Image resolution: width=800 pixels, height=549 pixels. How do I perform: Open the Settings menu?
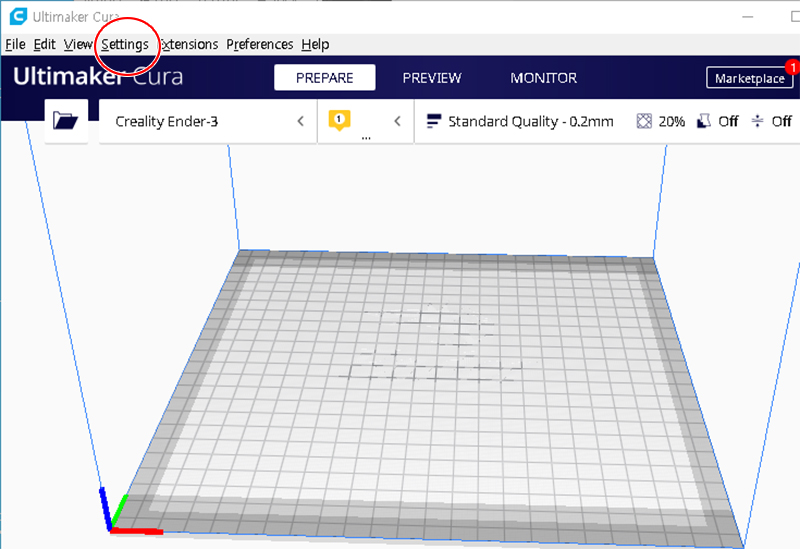click(124, 44)
